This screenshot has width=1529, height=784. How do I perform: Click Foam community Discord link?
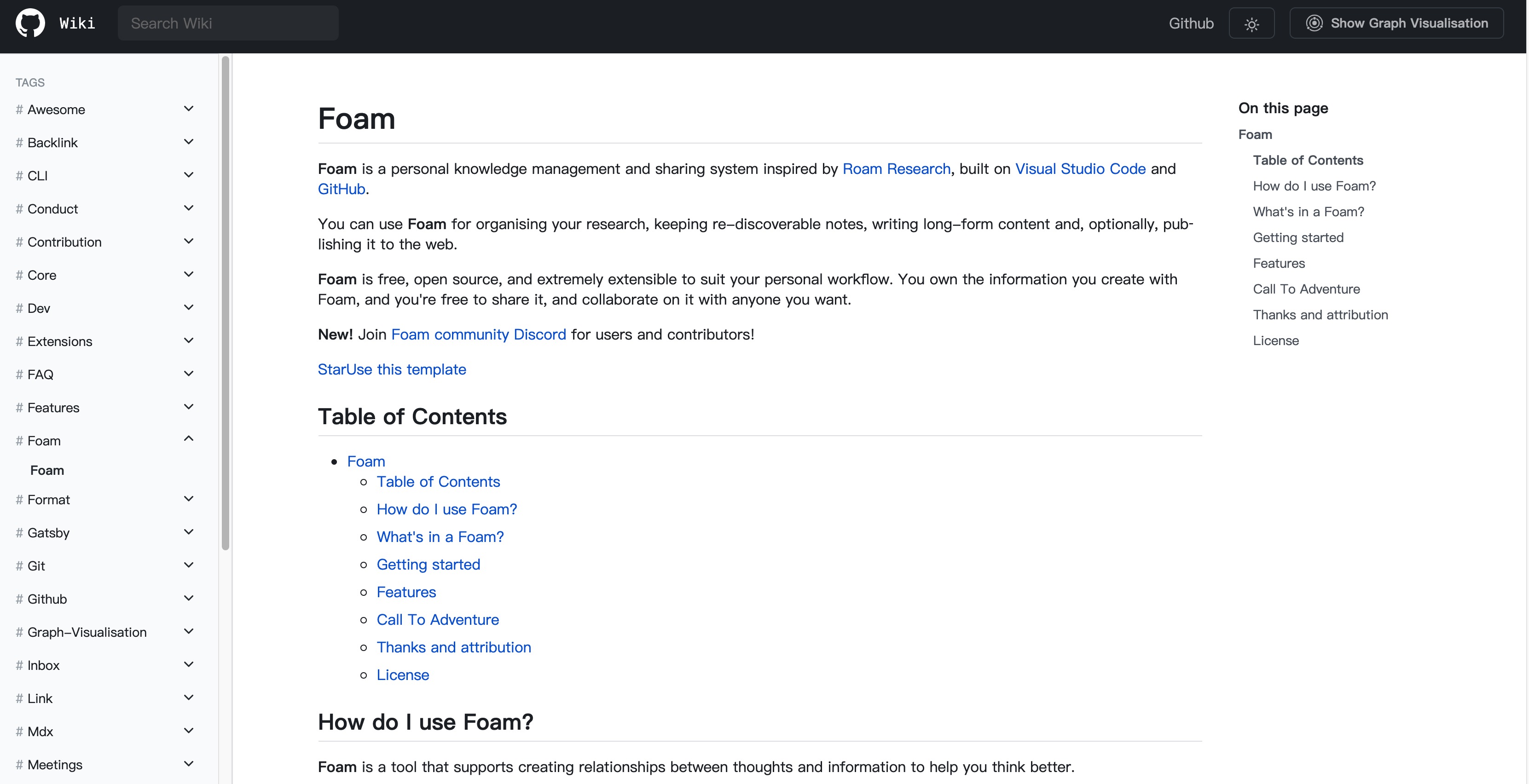(478, 334)
